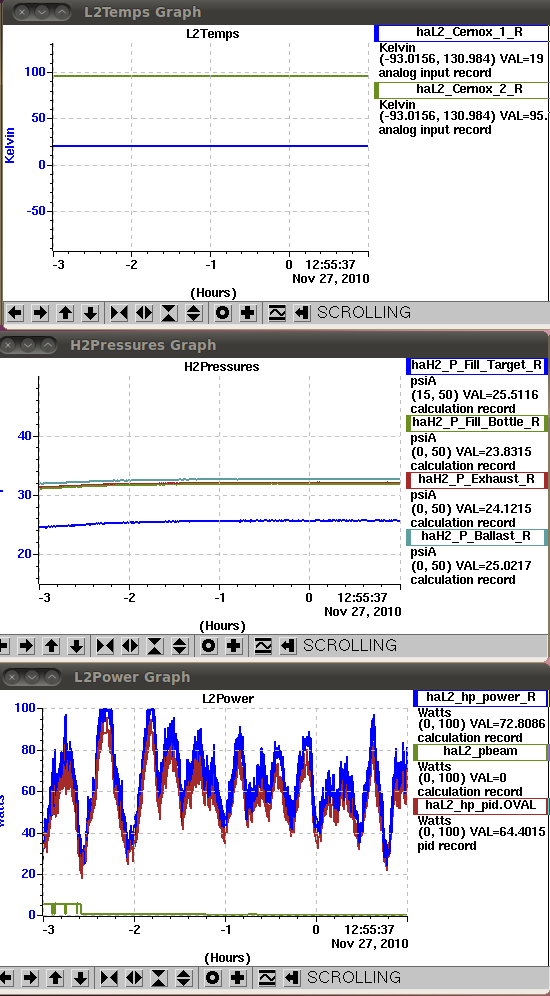Select haH2_P_Fill_Bottle_R legend entry
550x996 pixels.
(x=477, y=422)
